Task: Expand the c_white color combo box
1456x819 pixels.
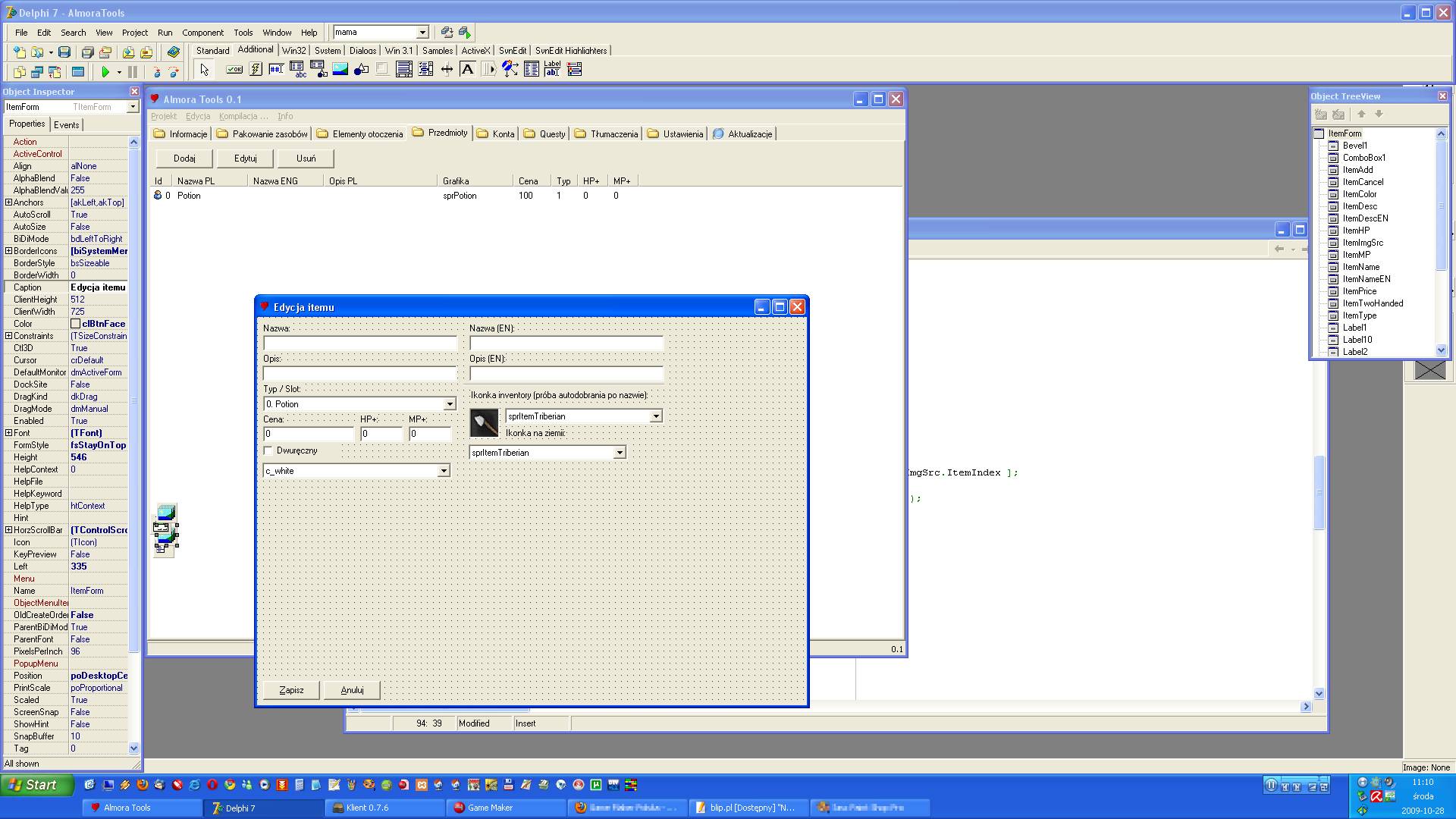Action: pyautogui.click(x=444, y=471)
